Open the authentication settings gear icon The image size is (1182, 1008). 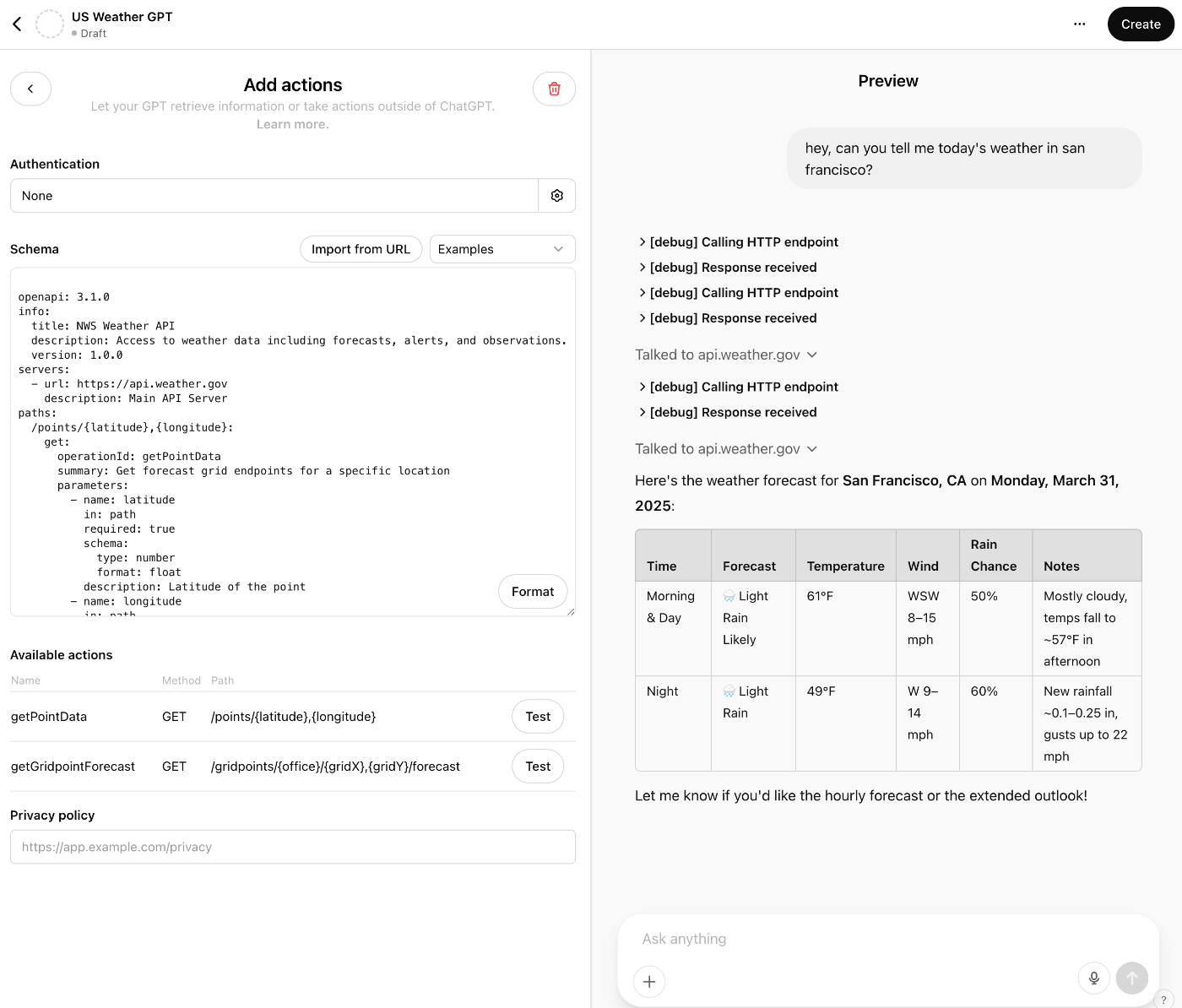pyautogui.click(x=557, y=196)
